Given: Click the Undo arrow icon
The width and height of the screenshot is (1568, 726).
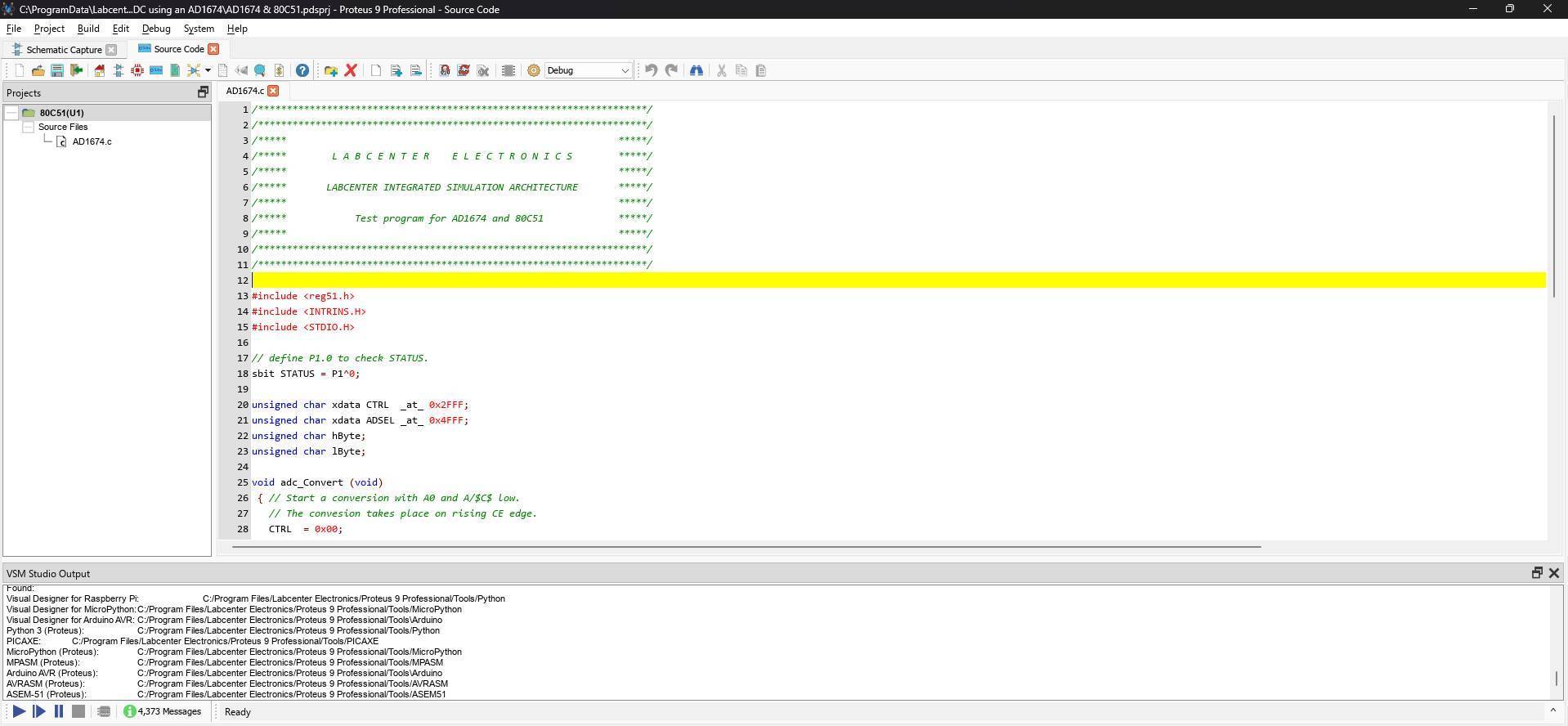Looking at the screenshot, I should tap(651, 70).
